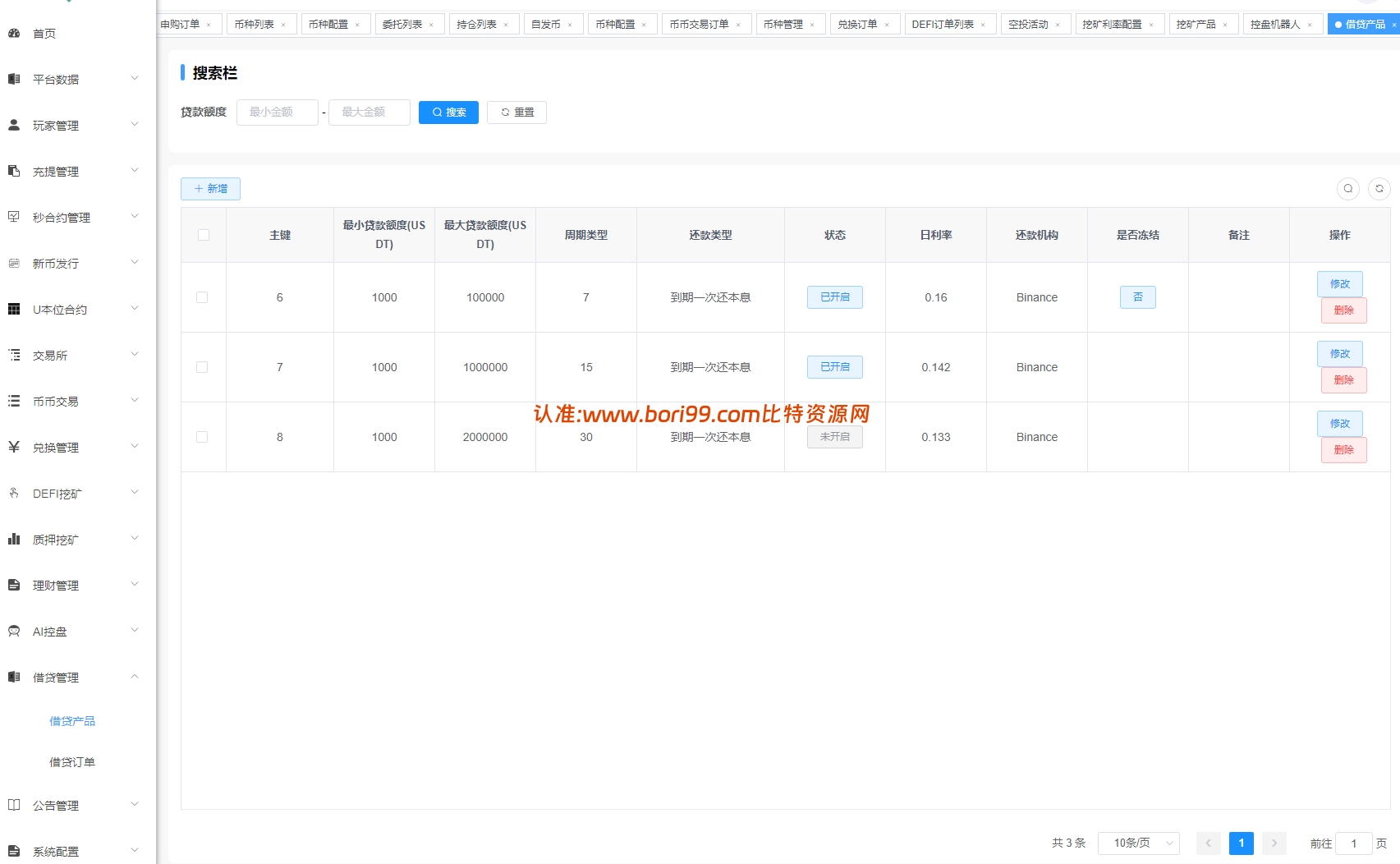Toggle the 已开启 status of row 7
The image size is (1400, 864).
click(x=835, y=367)
